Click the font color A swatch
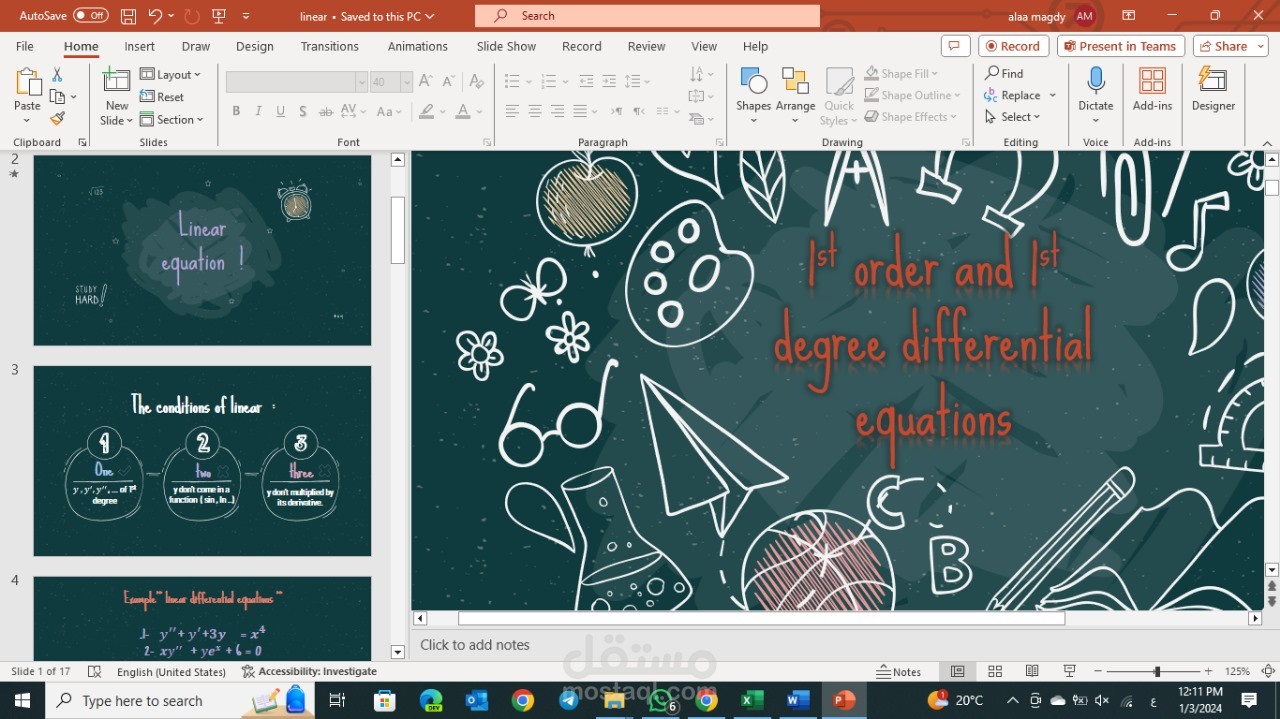The height and width of the screenshot is (719, 1280). point(463,111)
